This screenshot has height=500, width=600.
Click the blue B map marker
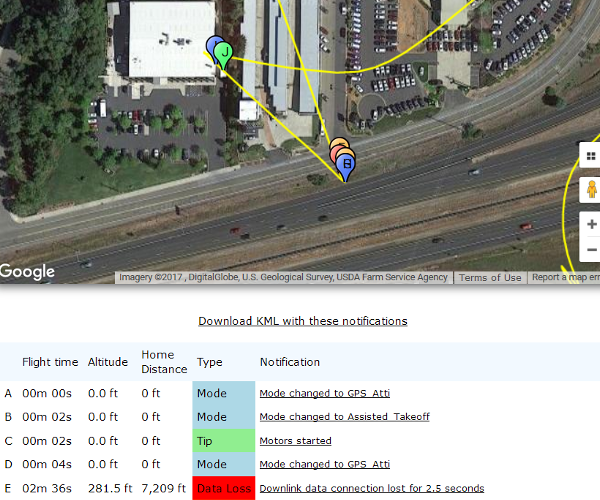pos(346,166)
